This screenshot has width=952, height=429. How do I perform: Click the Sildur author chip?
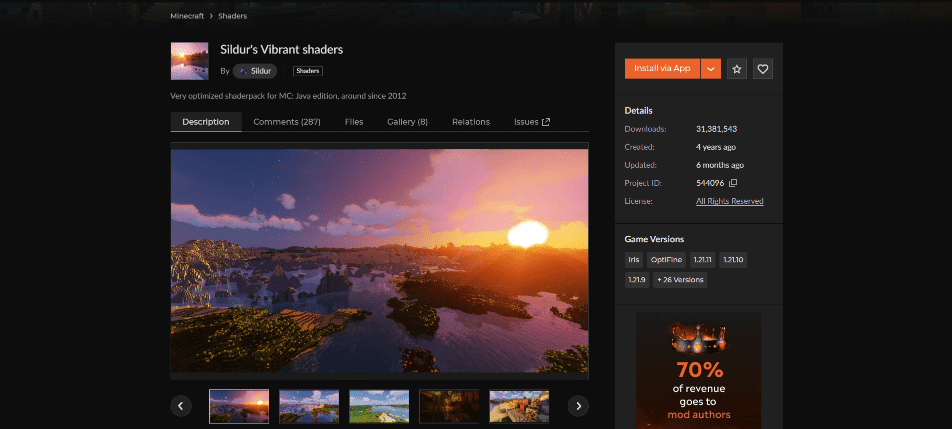(x=256, y=71)
